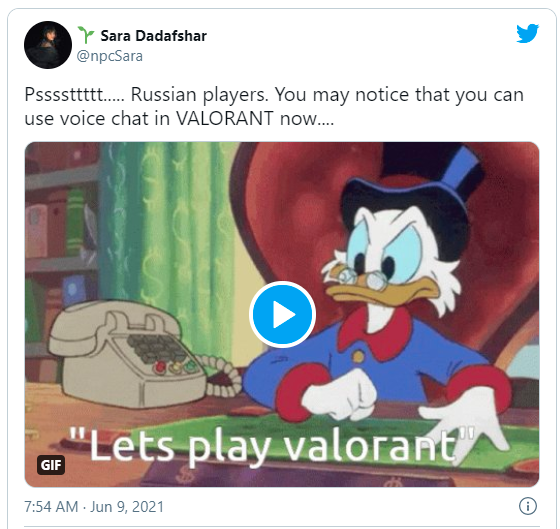Open the tweet info circle icon
This screenshot has width=560, height=529.
click(x=528, y=506)
